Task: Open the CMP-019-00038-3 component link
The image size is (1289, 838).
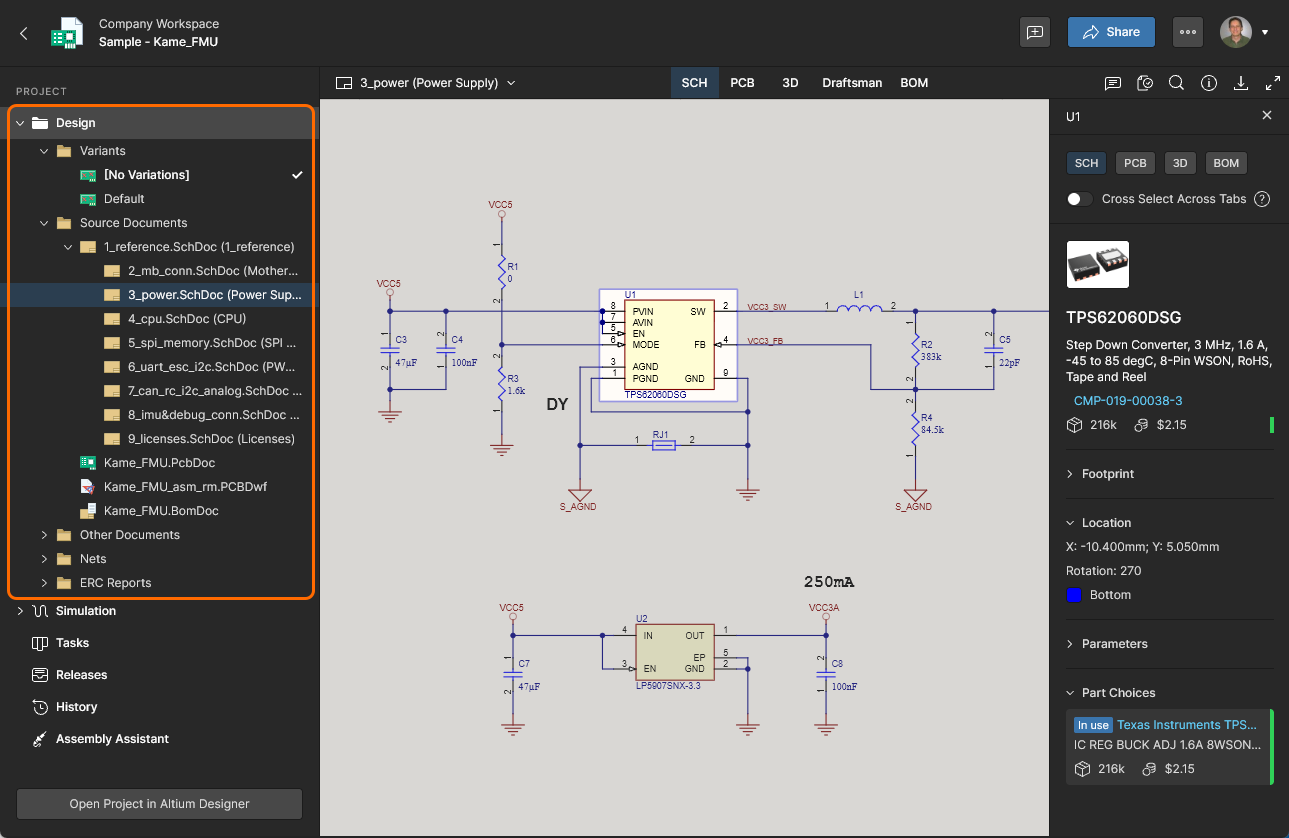Action: 1128,401
